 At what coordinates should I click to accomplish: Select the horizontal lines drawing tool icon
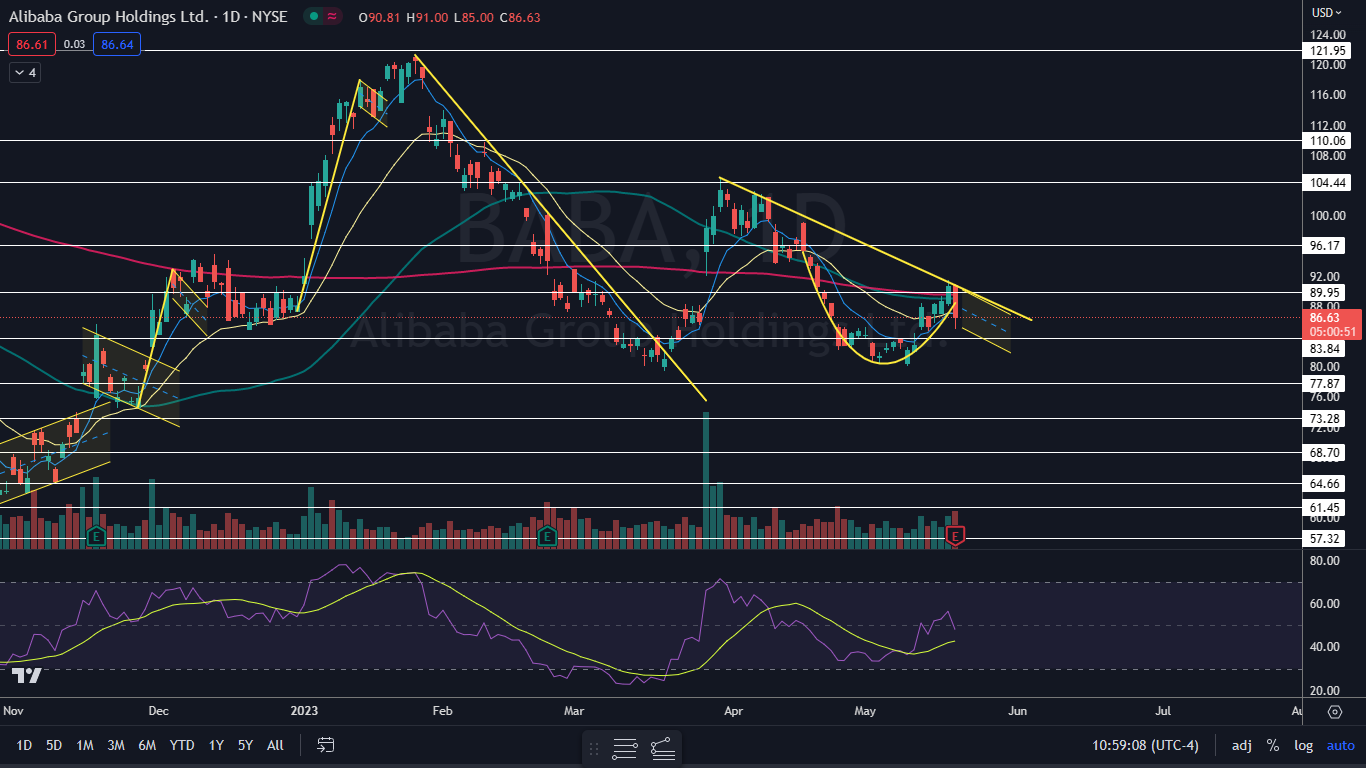tap(625, 748)
